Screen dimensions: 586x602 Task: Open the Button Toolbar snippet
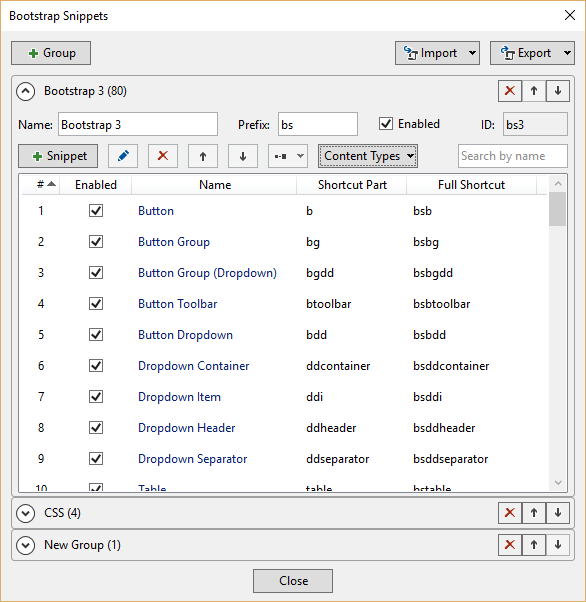[x=177, y=304]
